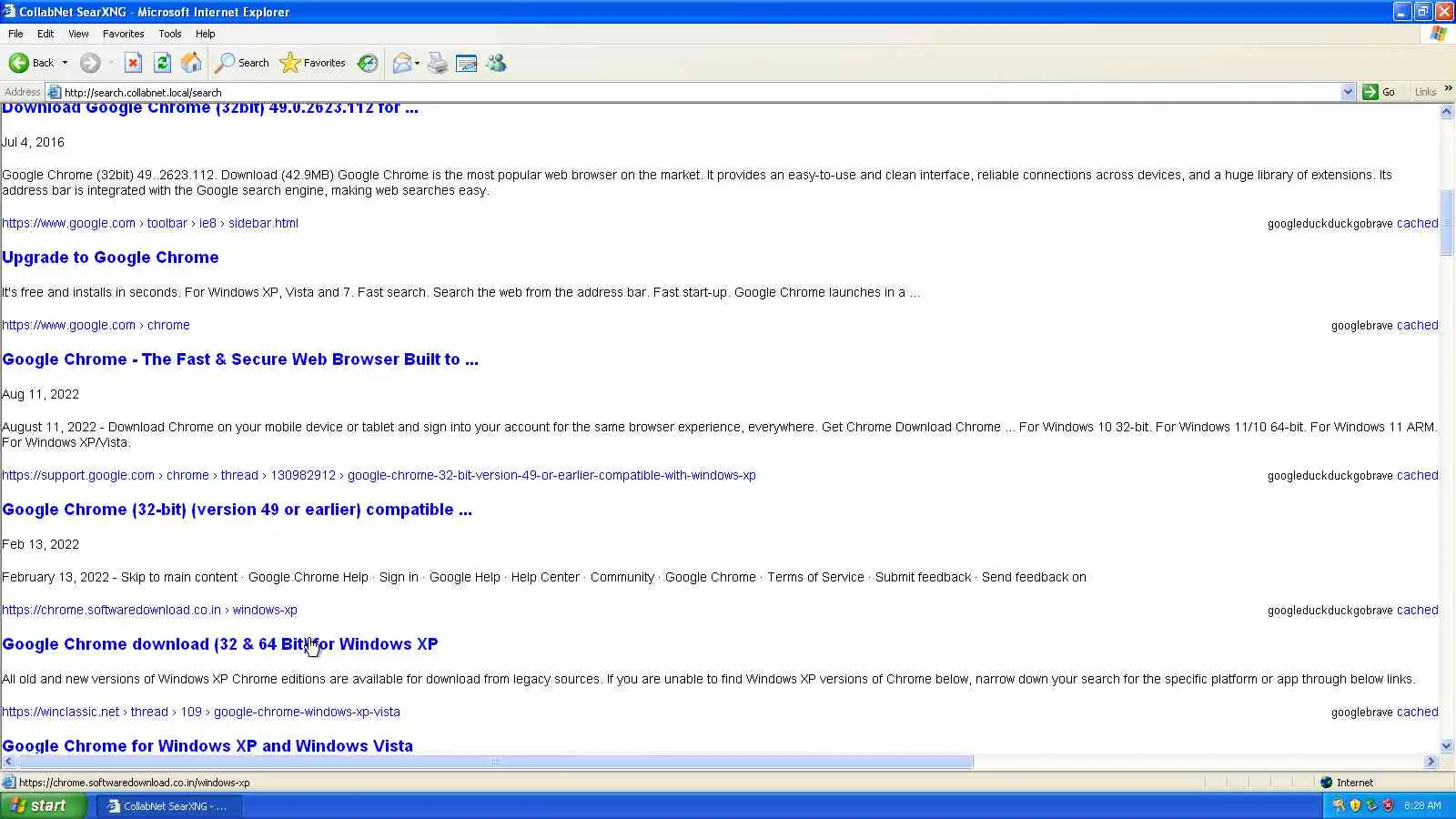
Task: Stop page loading with the red X icon
Action: [x=133, y=63]
